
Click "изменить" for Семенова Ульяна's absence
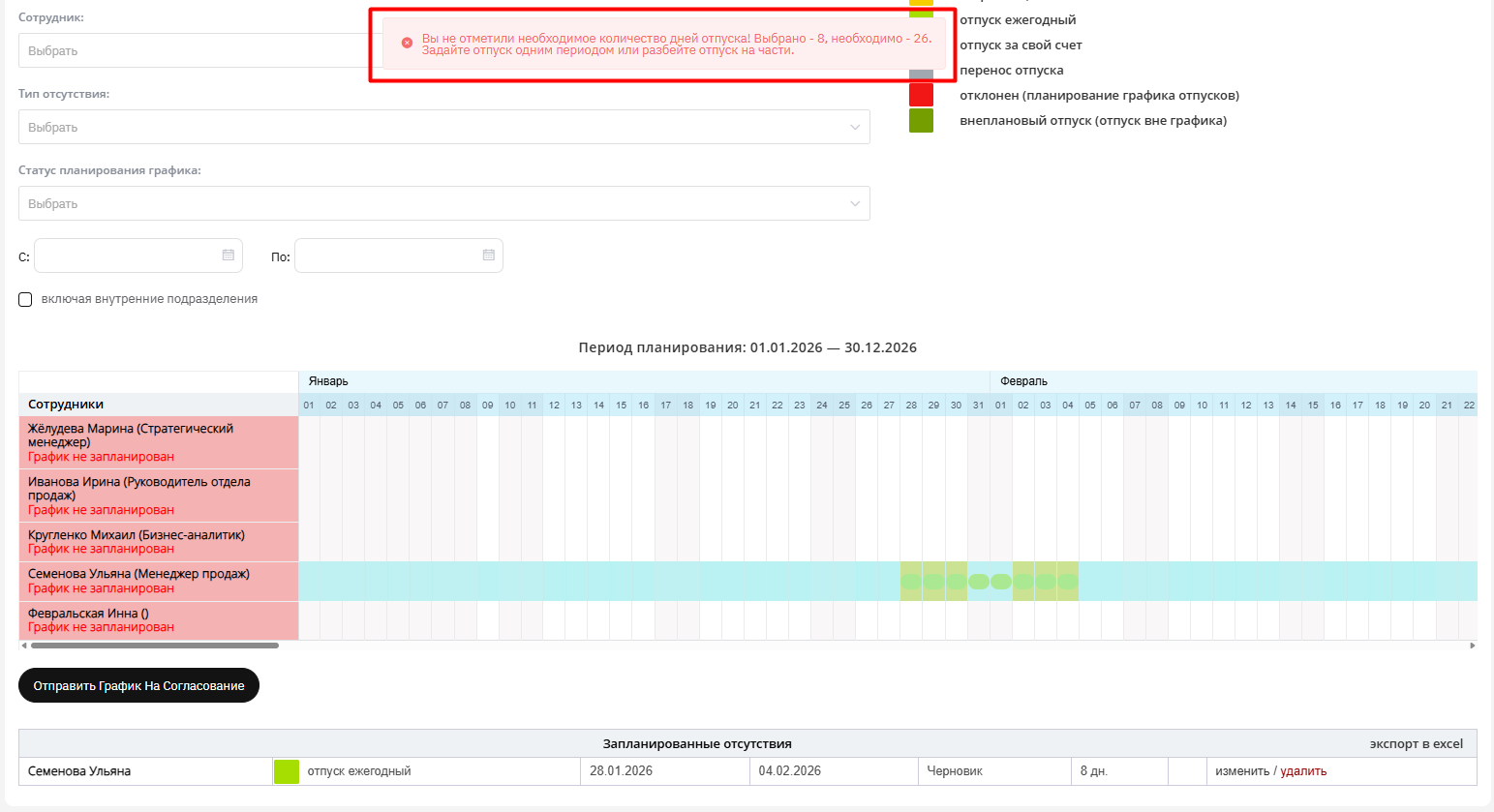[1241, 771]
